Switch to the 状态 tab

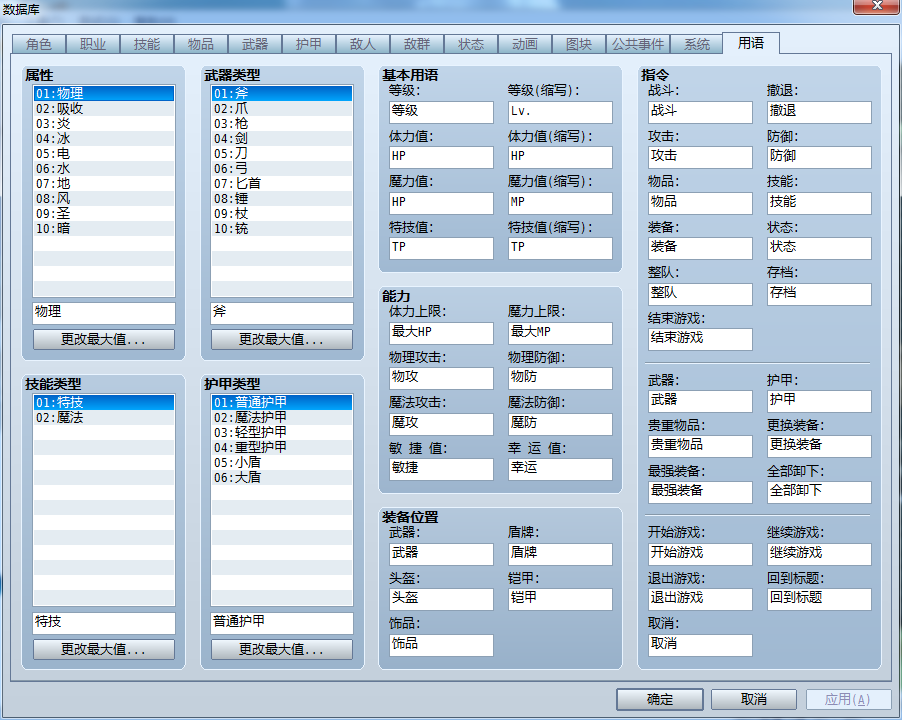tap(471, 44)
